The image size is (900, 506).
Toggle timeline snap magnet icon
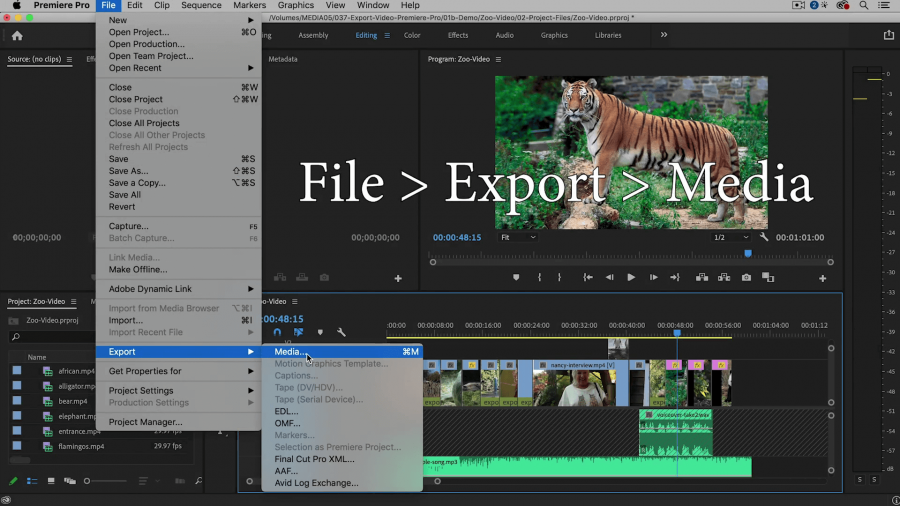277,332
